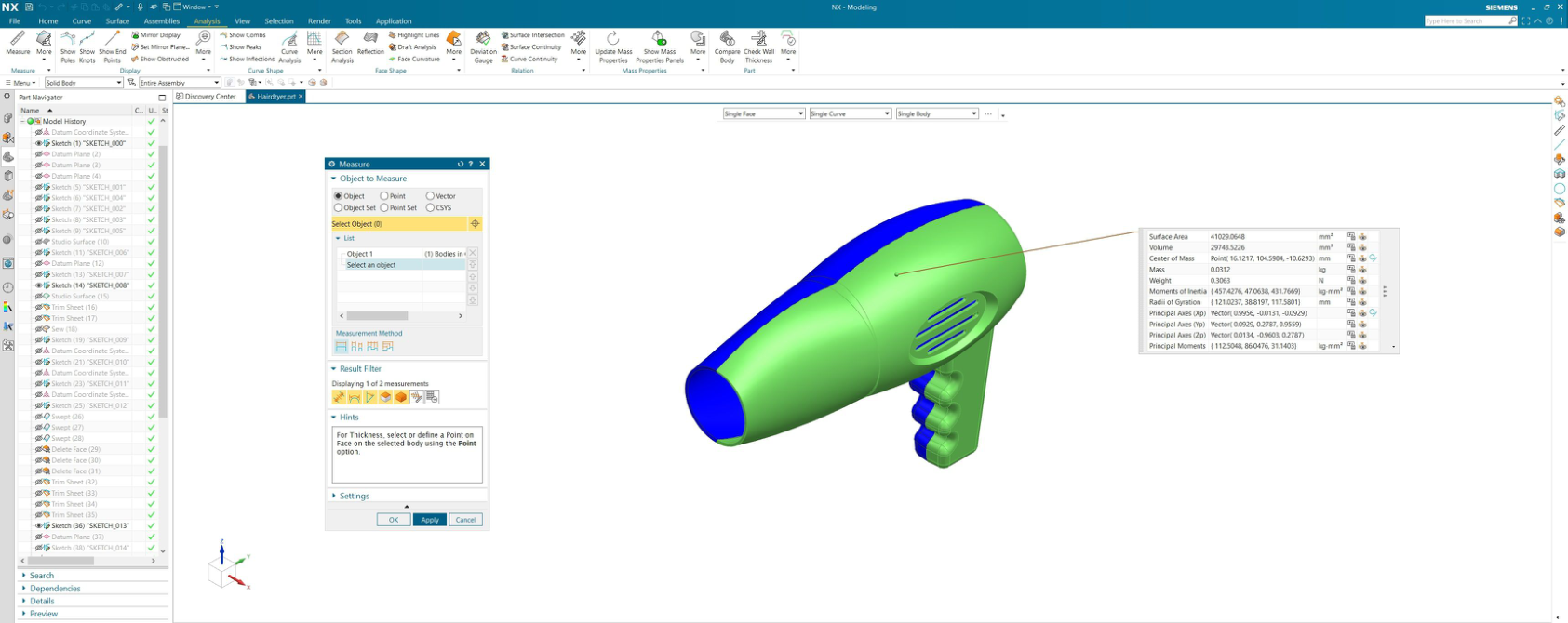Select the Point radio button
1568x623 pixels.
coord(384,196)
